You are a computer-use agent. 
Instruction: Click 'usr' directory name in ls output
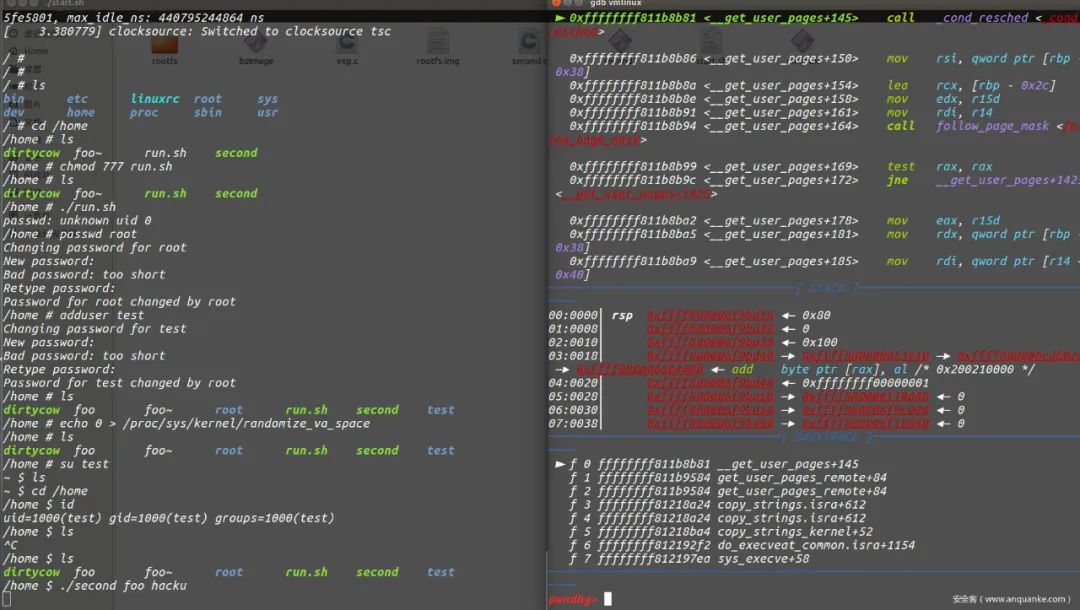click(x=268, y=112)
